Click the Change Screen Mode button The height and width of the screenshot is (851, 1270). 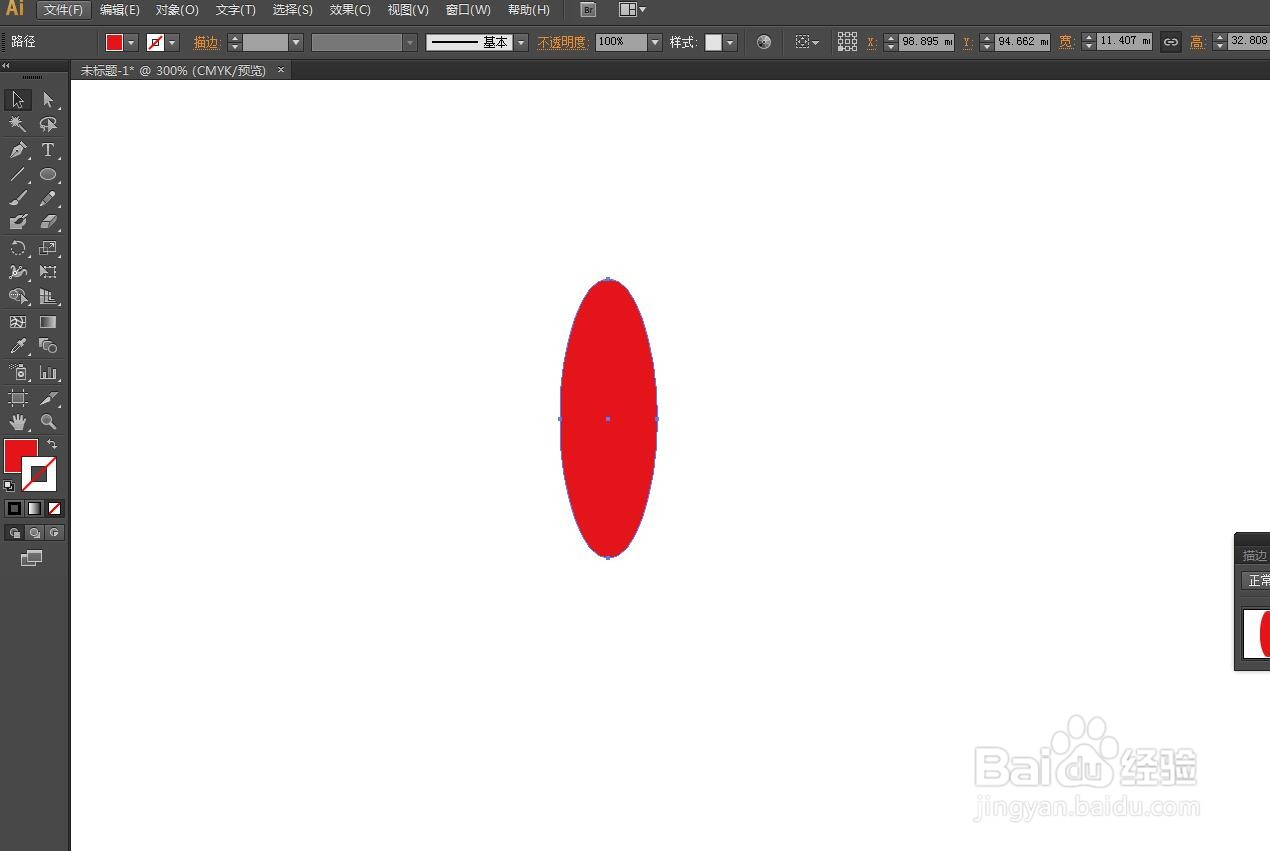[x=32, y=558]
